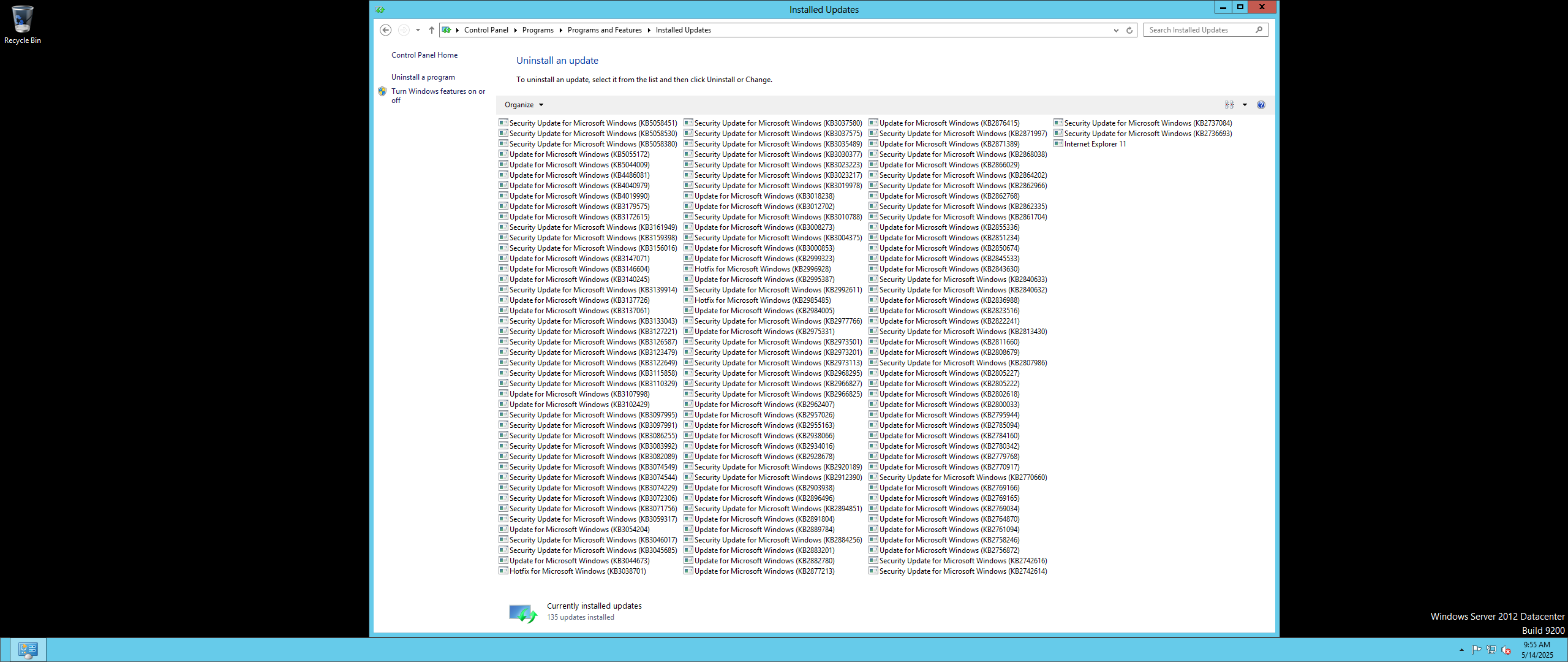This screenshot has height=662, width=1568.
Task: Select Security Update KB5058451
Action: point(588,123)
